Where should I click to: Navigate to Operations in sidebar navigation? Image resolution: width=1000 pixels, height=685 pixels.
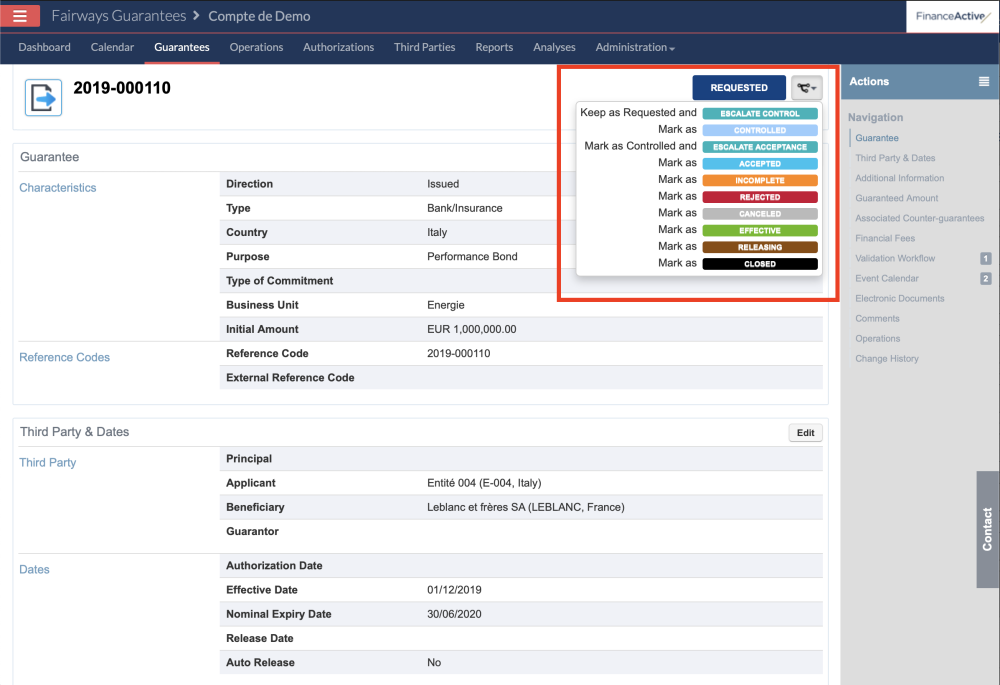tap(878, 339)
